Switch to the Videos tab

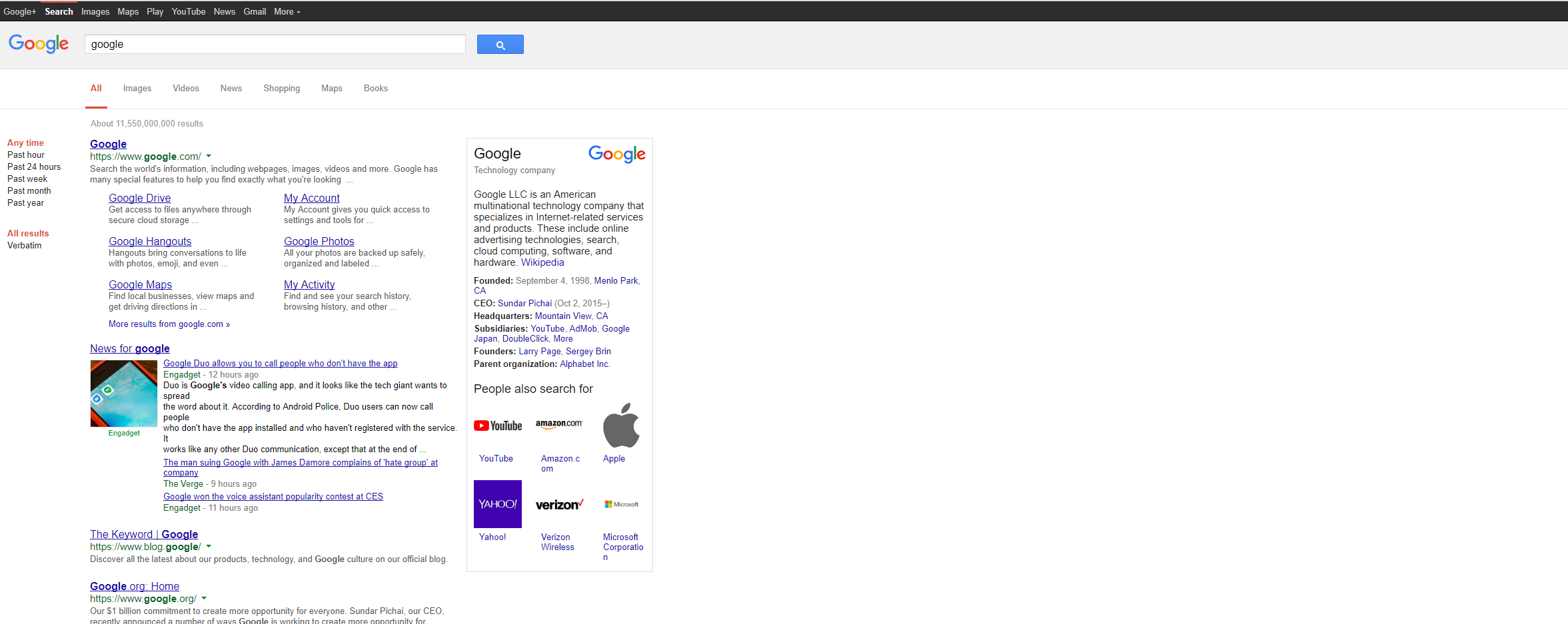pyautogui.click(x=185, y=88)
